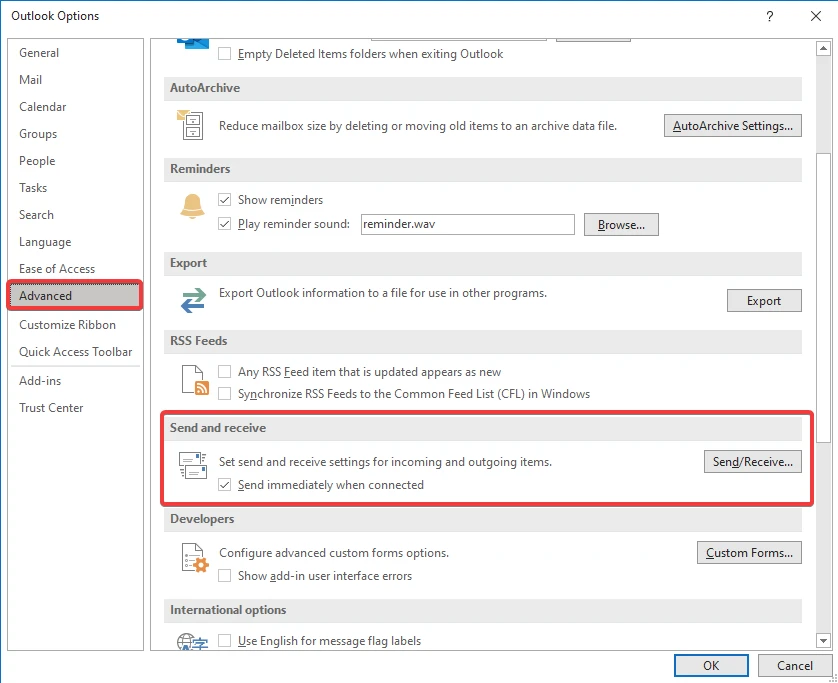This screenshot has width=838, height=683.
Task: Switch to the Mail category
Action: (x=75, y=80)
